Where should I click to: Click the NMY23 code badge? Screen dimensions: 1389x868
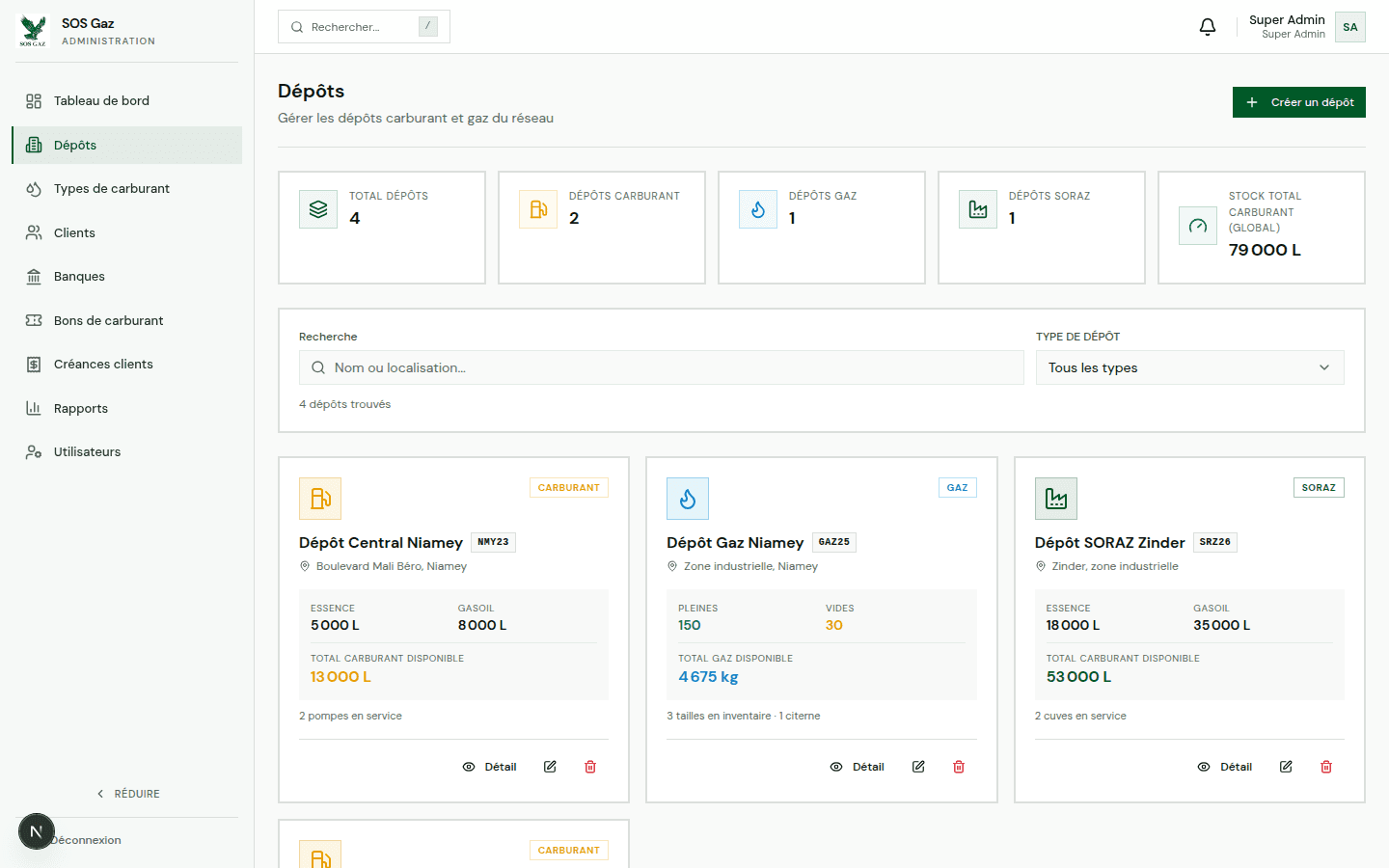[493, 542]
